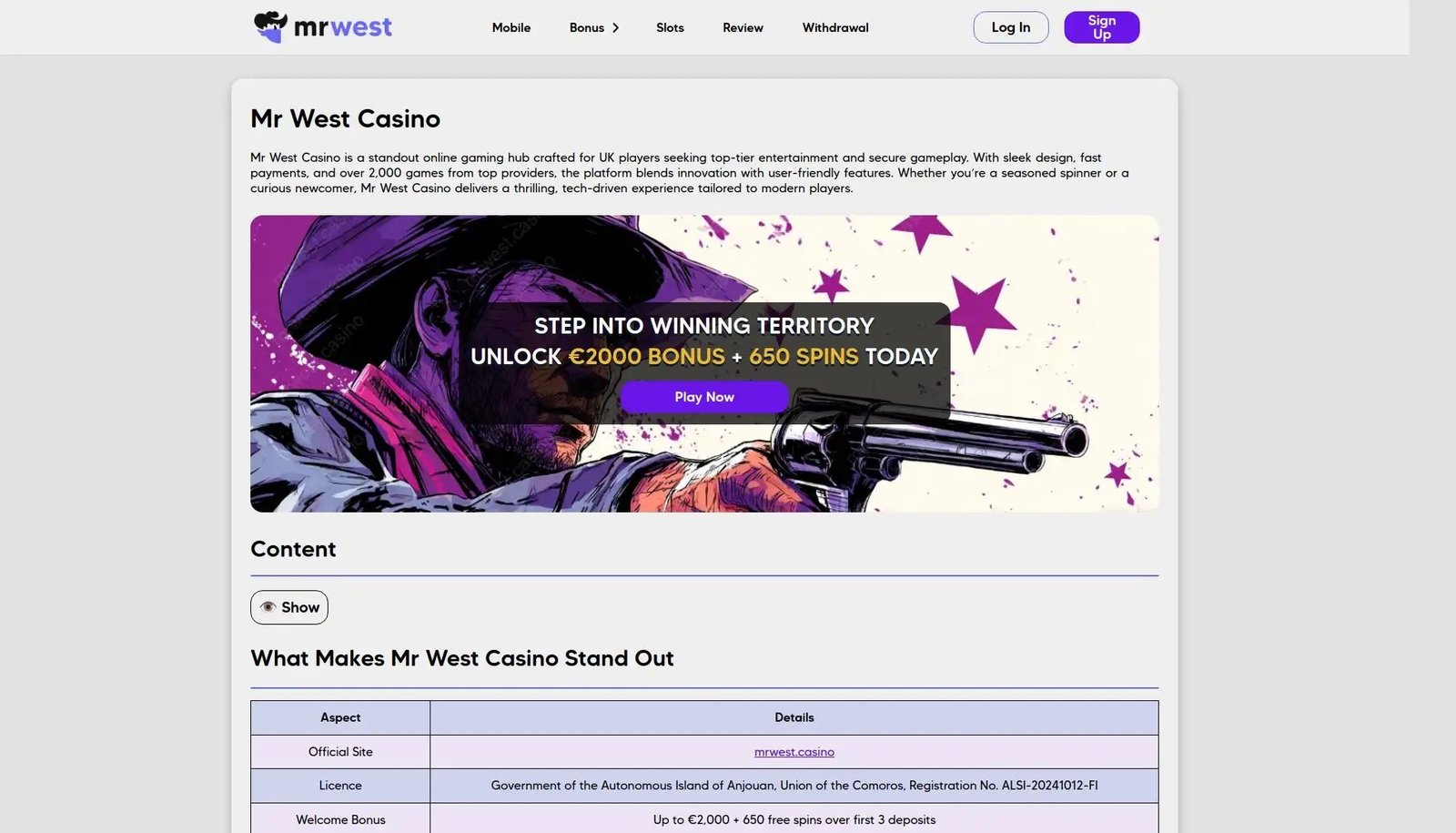Click the 'Official Site' table cell
1456x833 pixels.
coord(340,752)
